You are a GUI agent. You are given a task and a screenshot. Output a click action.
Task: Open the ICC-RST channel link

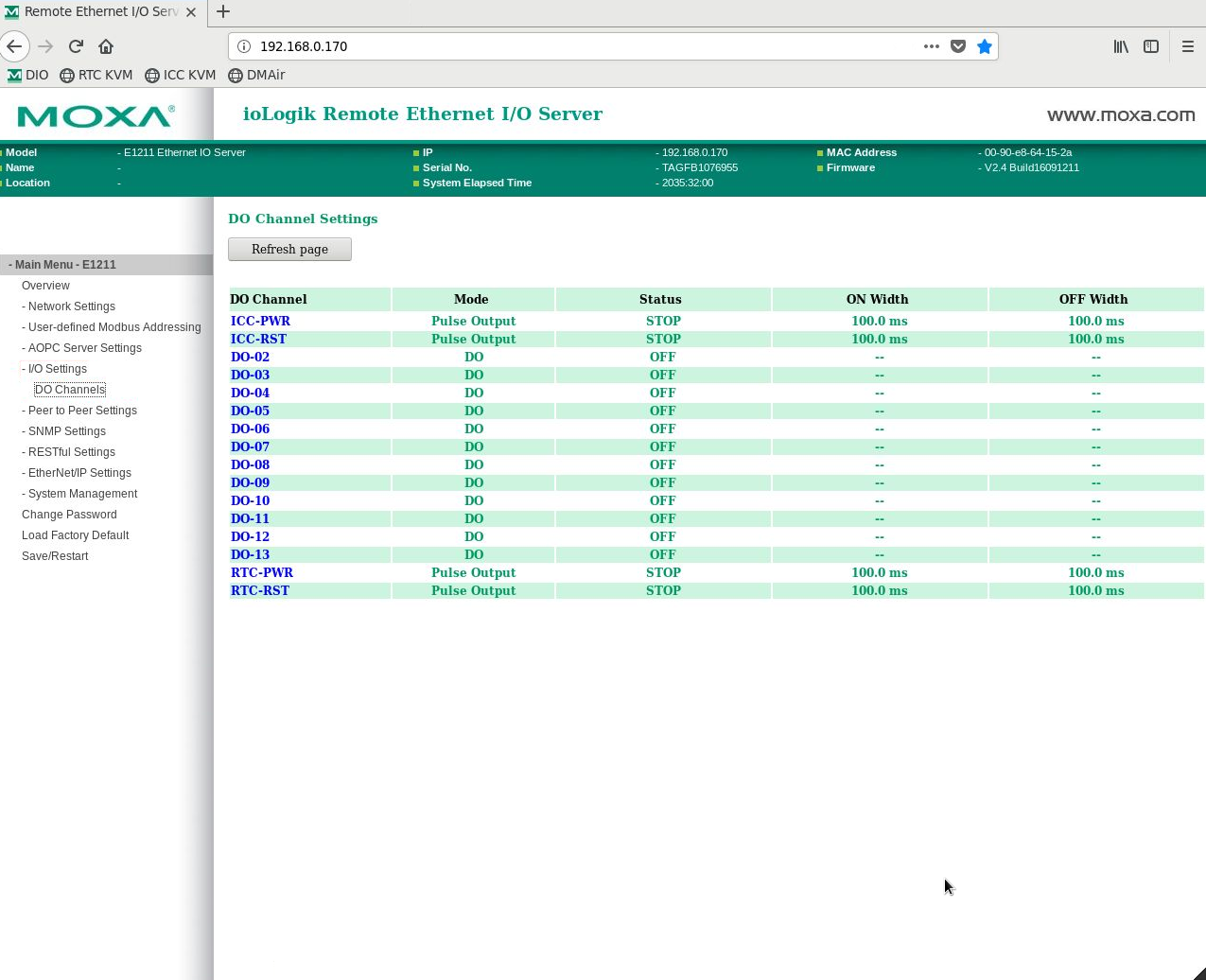258,339
